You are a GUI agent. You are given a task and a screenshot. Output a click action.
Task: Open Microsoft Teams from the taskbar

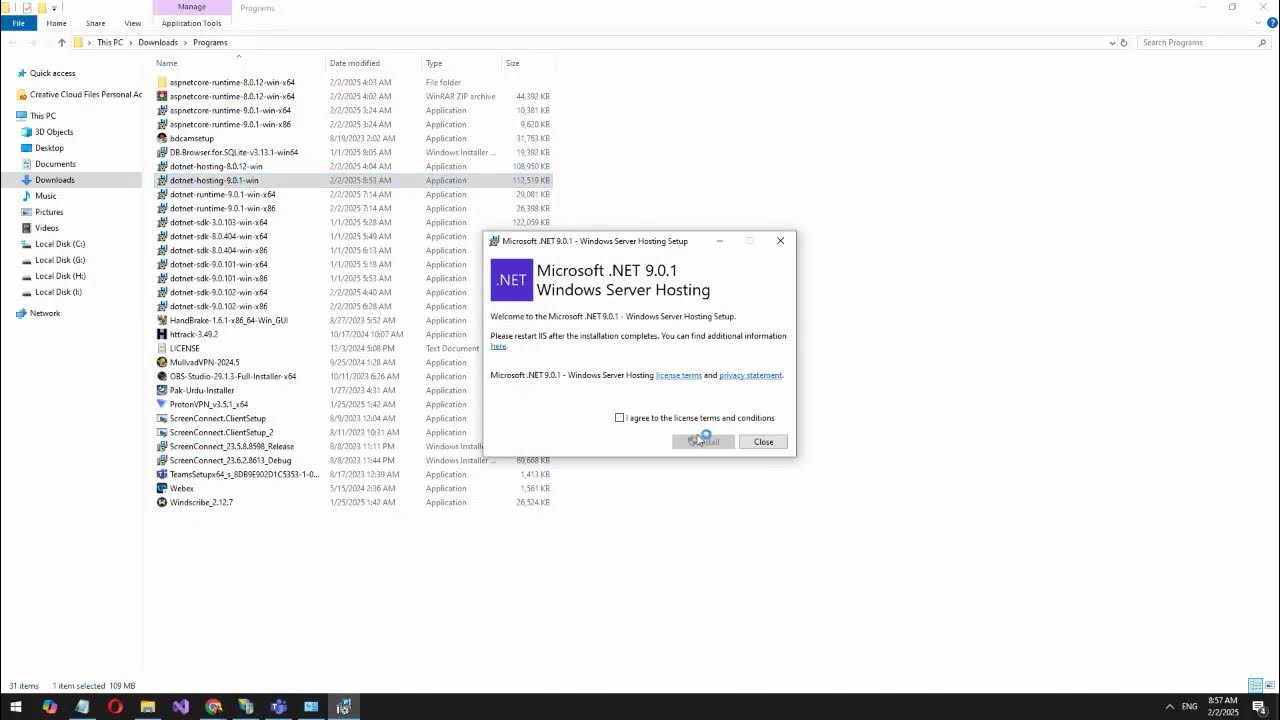click(278, 707)
